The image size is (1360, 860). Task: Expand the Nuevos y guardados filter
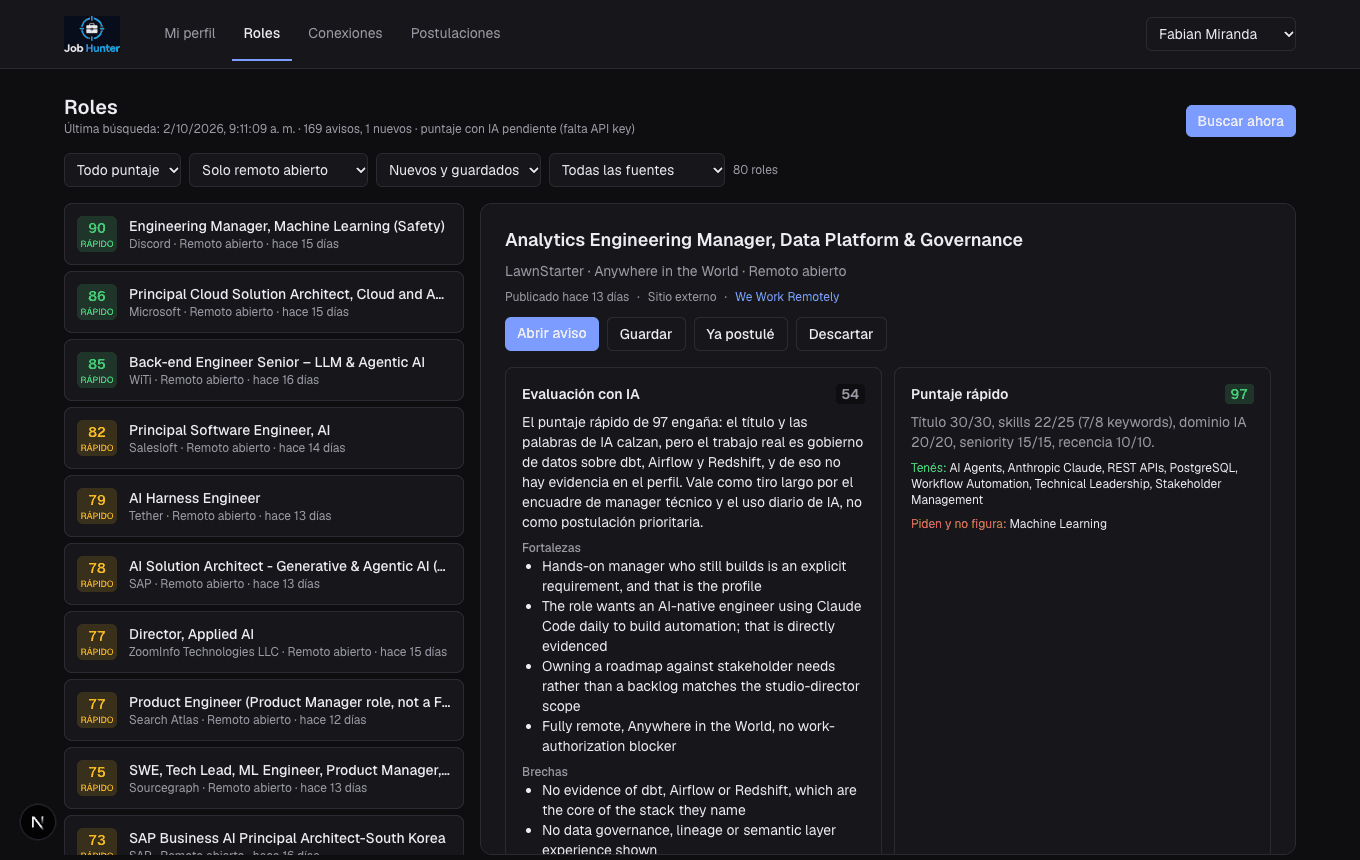click(458, 170)
